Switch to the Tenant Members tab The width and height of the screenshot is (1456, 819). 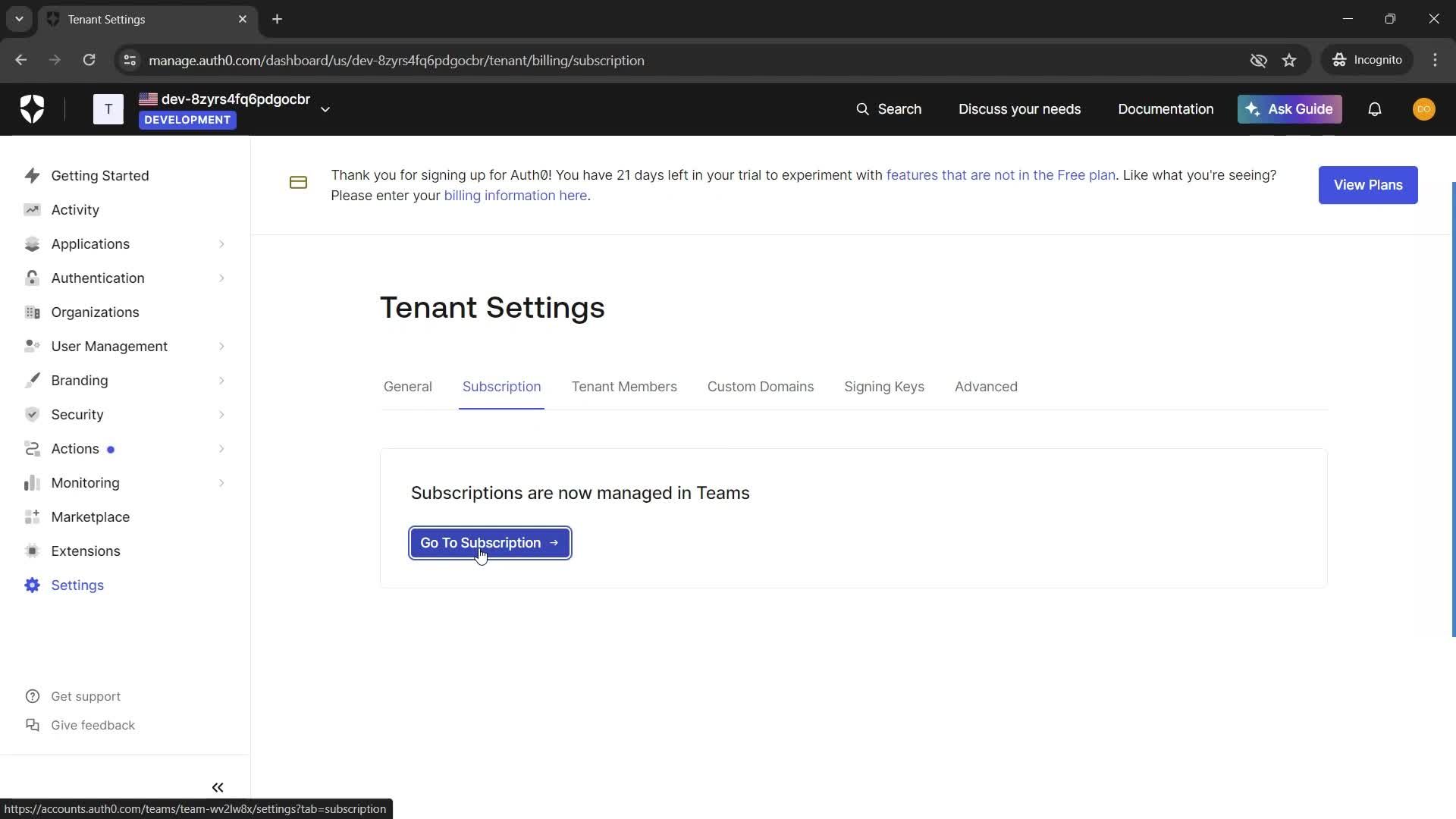[624, 387]
